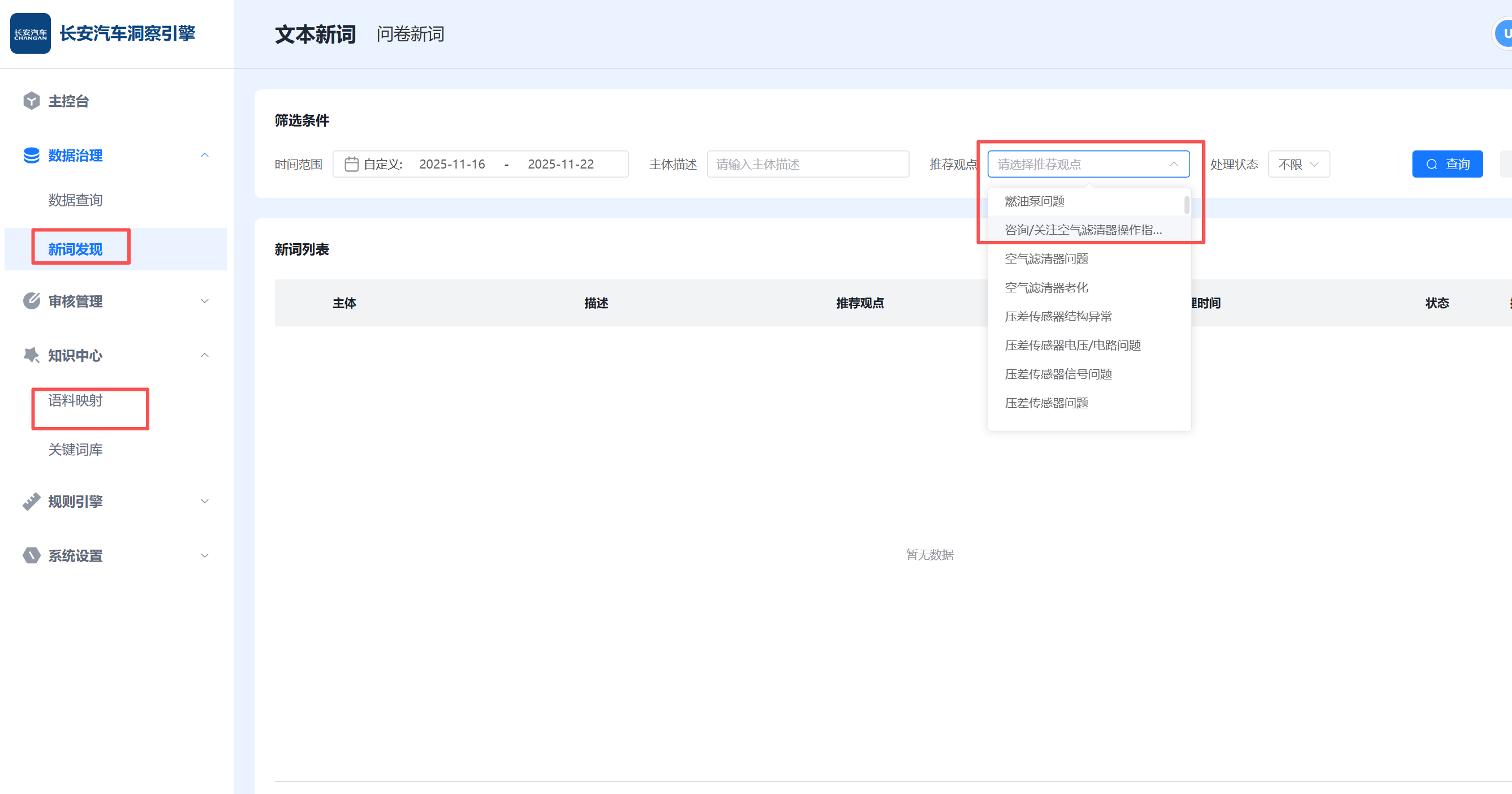Click the blue 查询 button

[1447, 165]
